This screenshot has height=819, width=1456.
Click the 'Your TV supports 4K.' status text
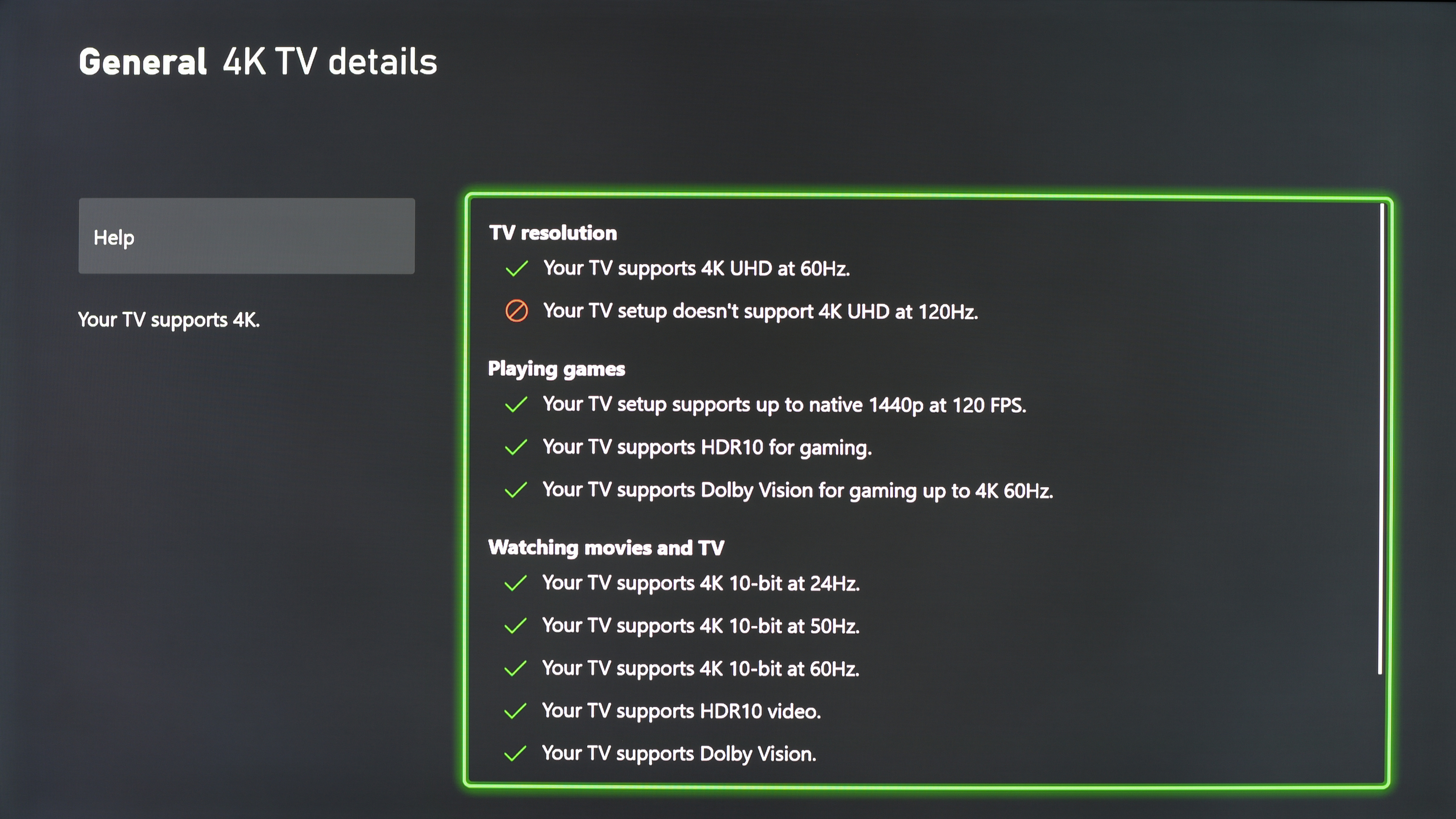[168, 320]
